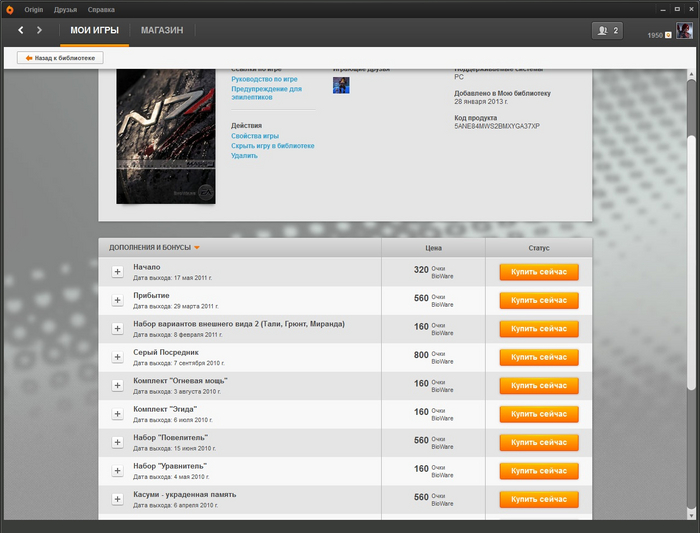Expand the Прибытие add-on row

click(117, 300)
